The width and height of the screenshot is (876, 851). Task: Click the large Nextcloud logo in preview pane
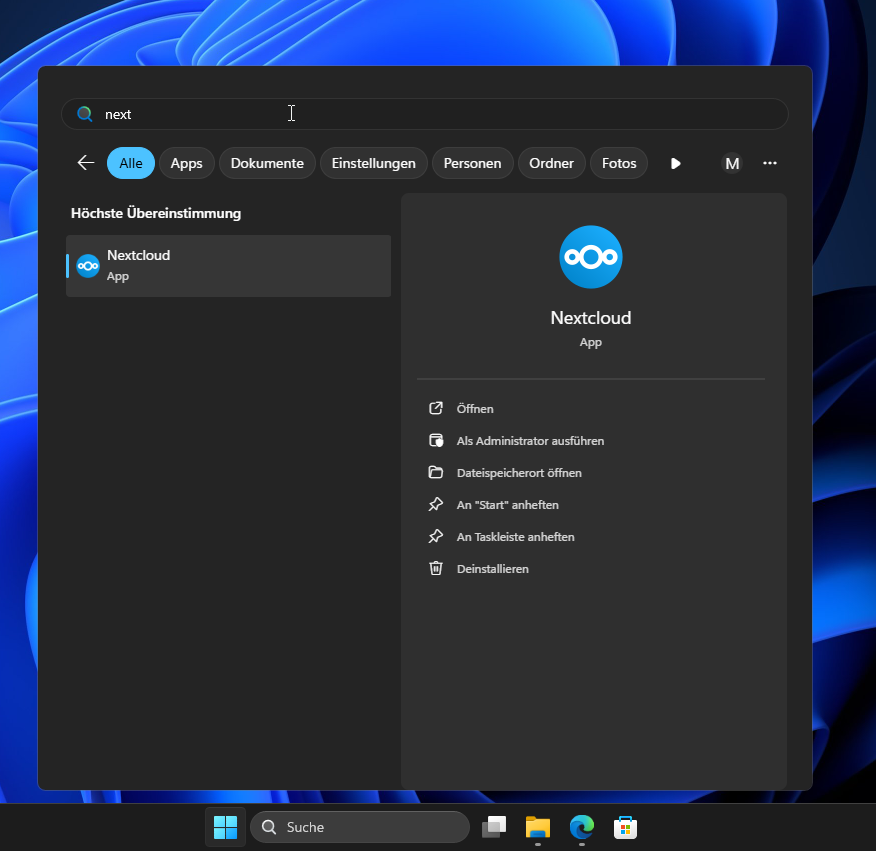(x=590, y=257)
